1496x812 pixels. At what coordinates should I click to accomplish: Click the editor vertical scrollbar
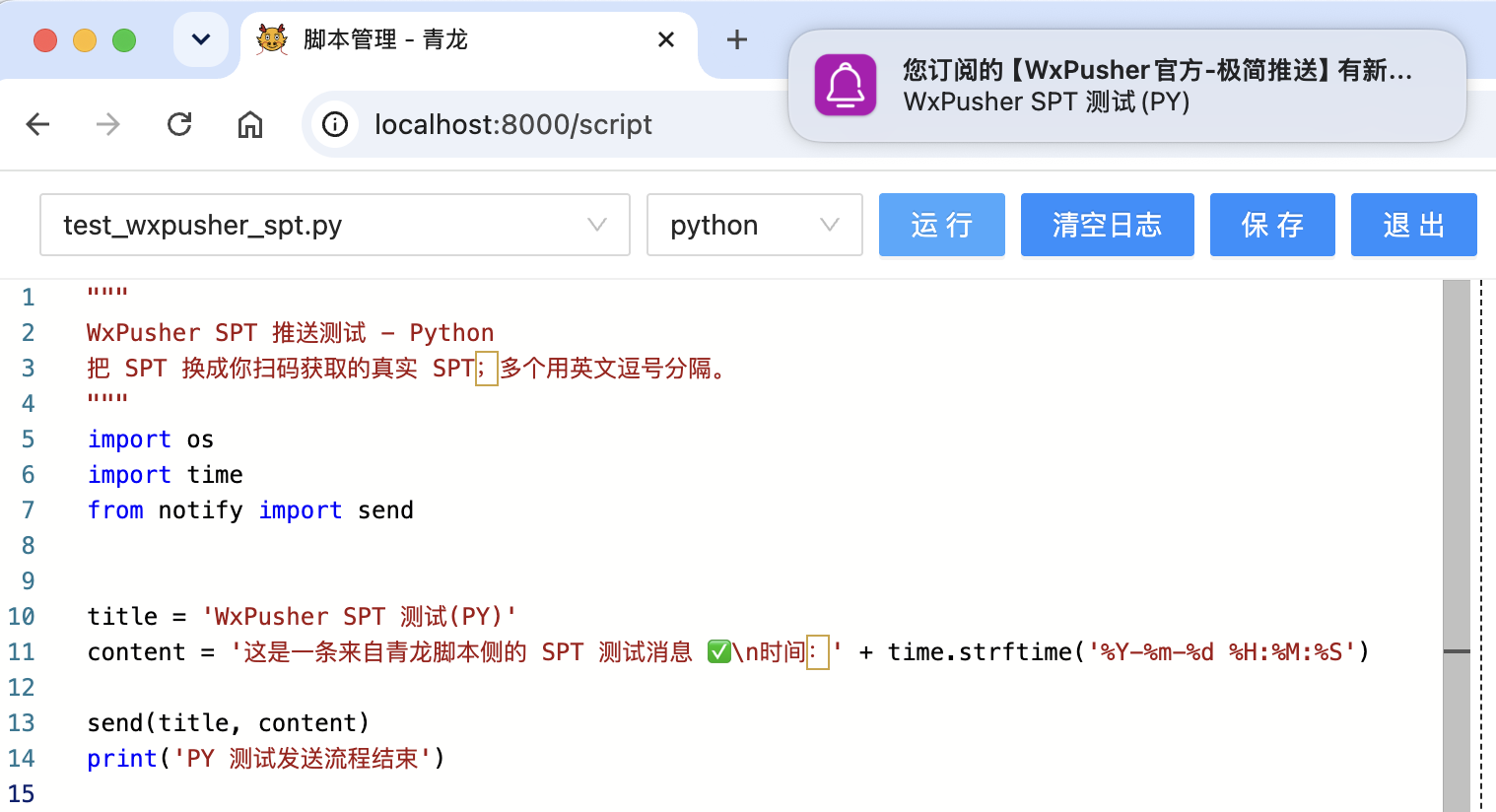coord(1457,545)
